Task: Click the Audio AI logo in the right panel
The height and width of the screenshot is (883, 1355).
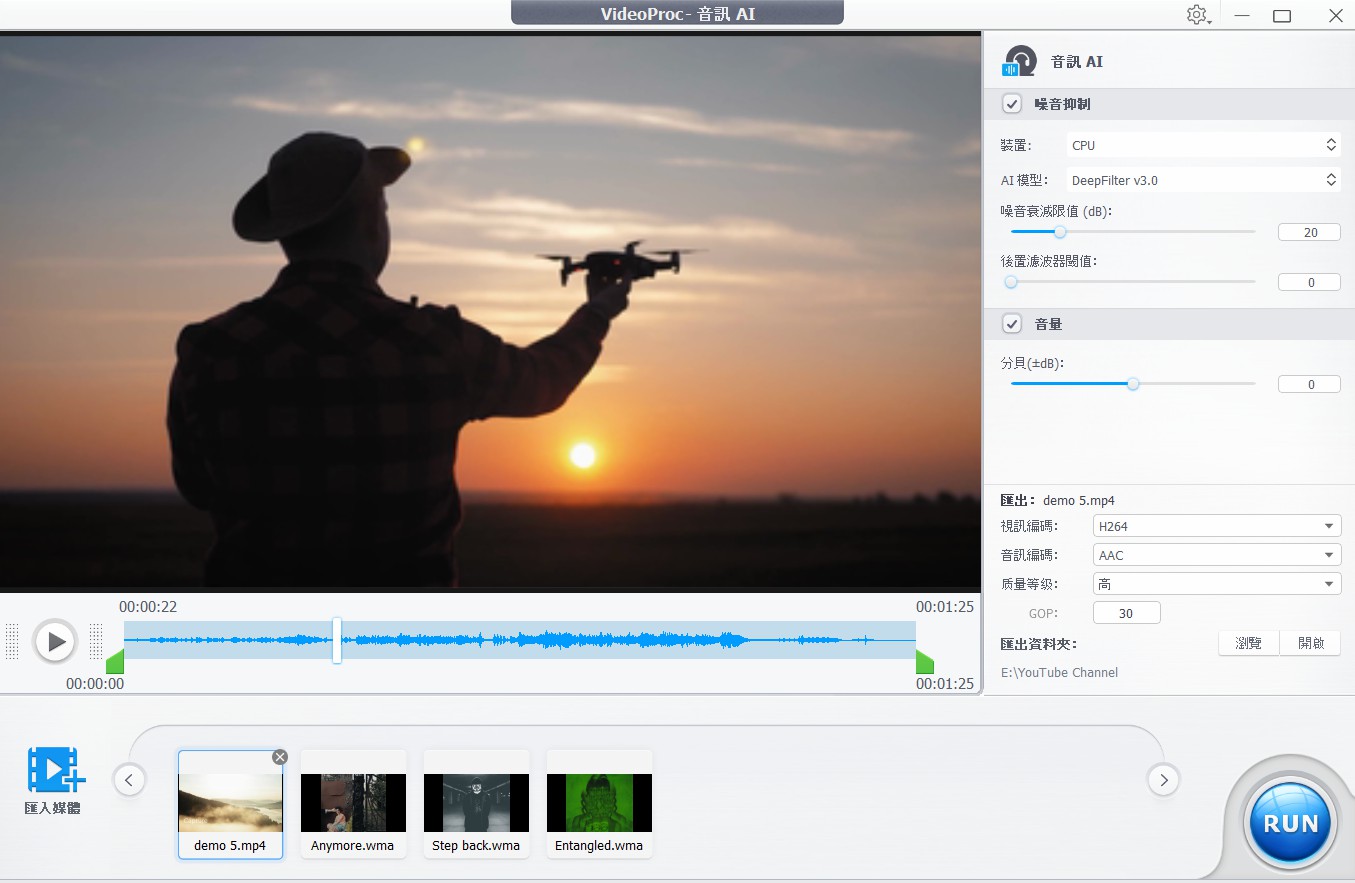Action: click(x=1017, y=59)
